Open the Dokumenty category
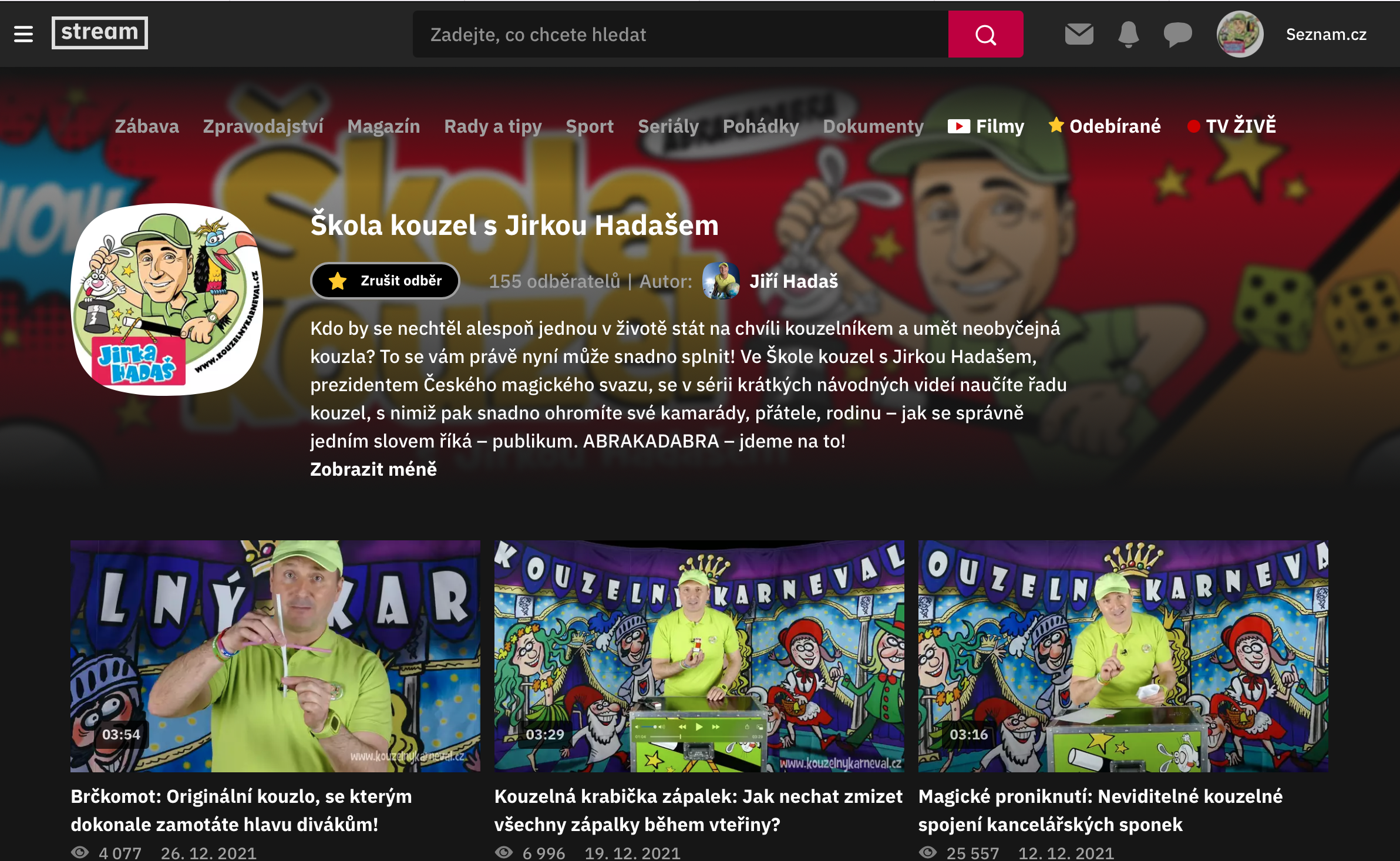 click(873, 126)
